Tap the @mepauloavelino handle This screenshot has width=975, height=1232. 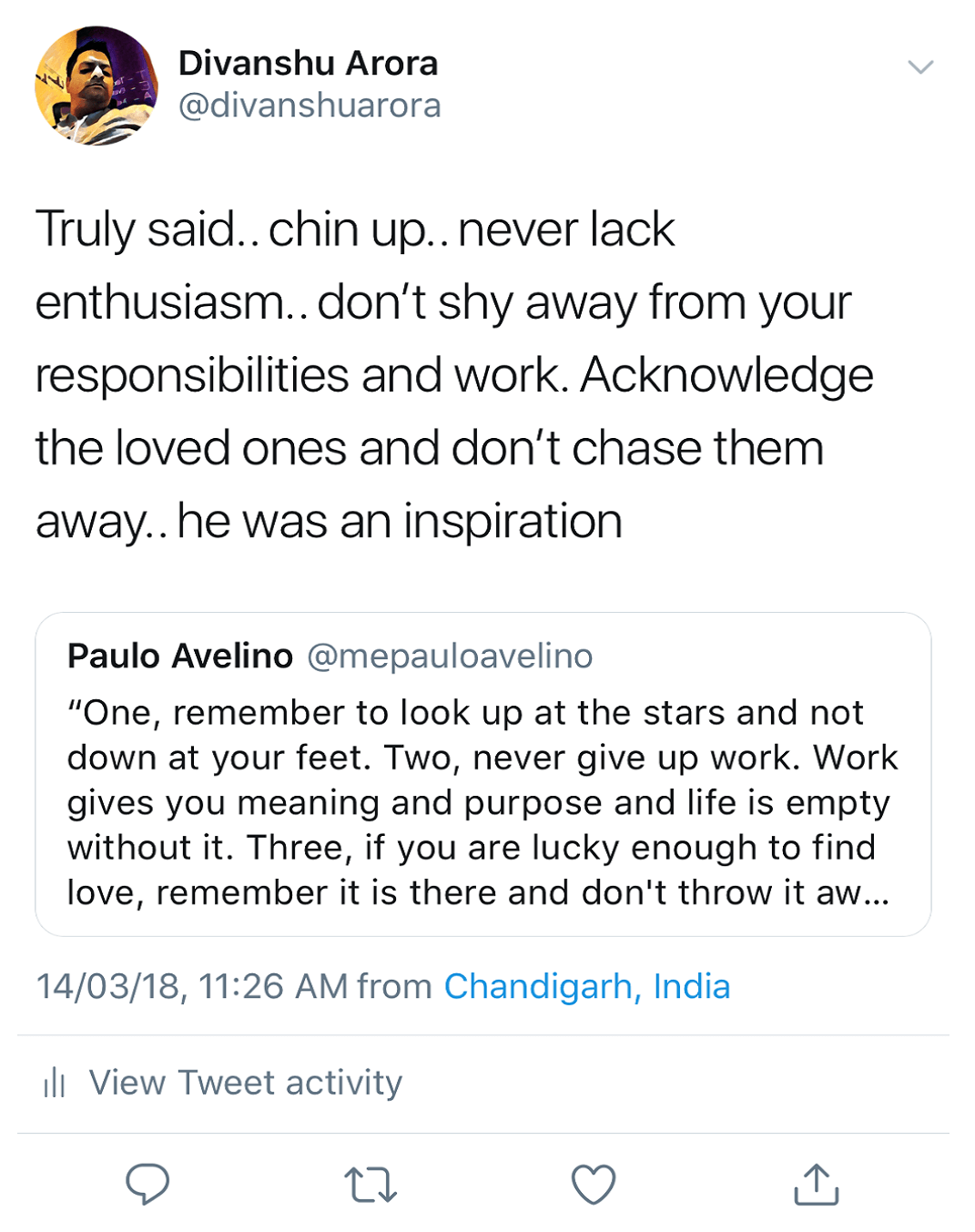[x=450, y=656]
